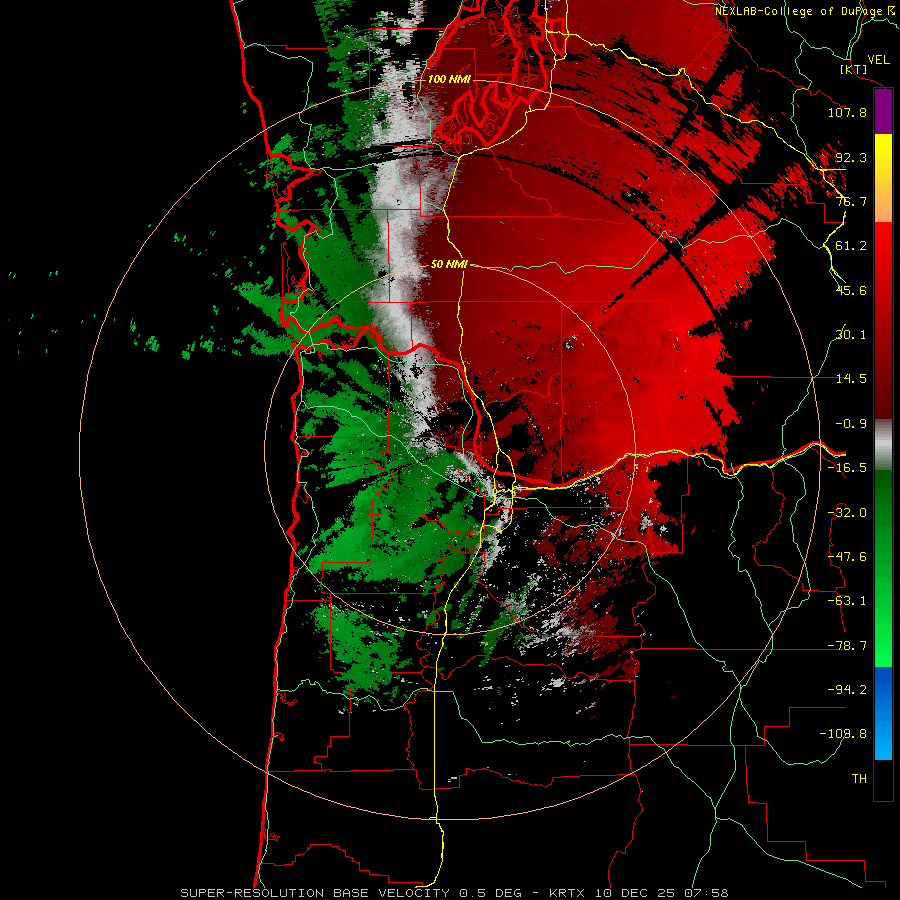Viewport: 900px width, 900px height.
Task: Click the gray near-zero velocity color bar segment
Action: pyautogui.click(x=883, y=445)
